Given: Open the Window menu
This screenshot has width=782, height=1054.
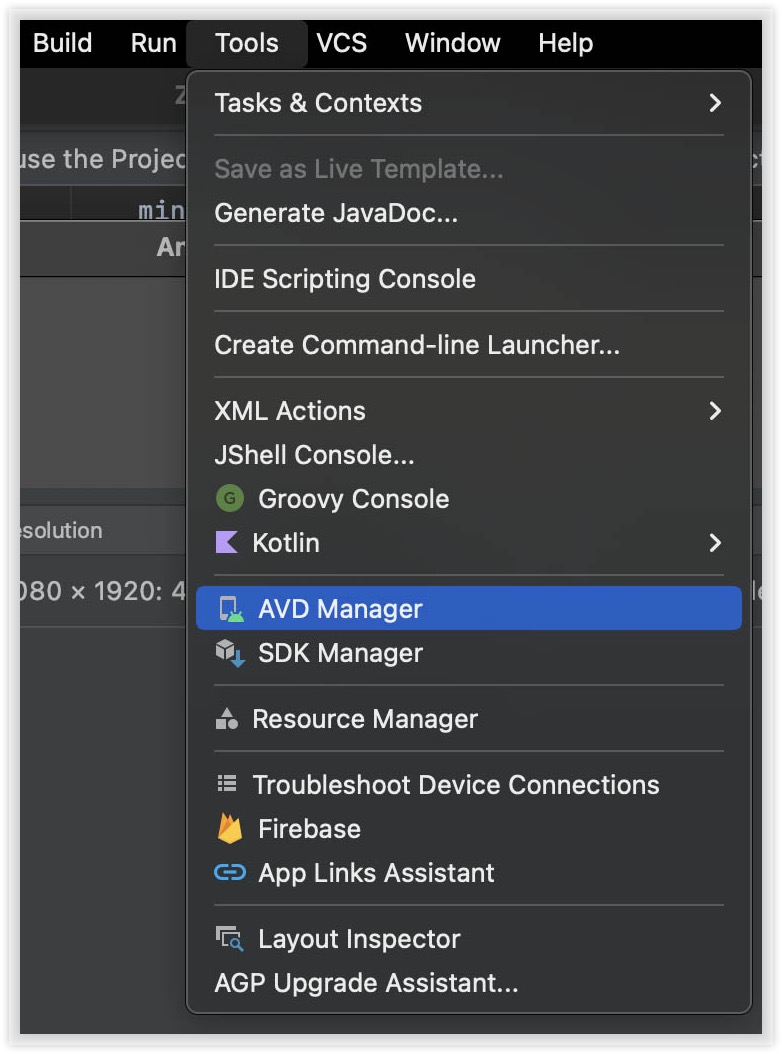Looking at the screenshot, I should [452, 43].
